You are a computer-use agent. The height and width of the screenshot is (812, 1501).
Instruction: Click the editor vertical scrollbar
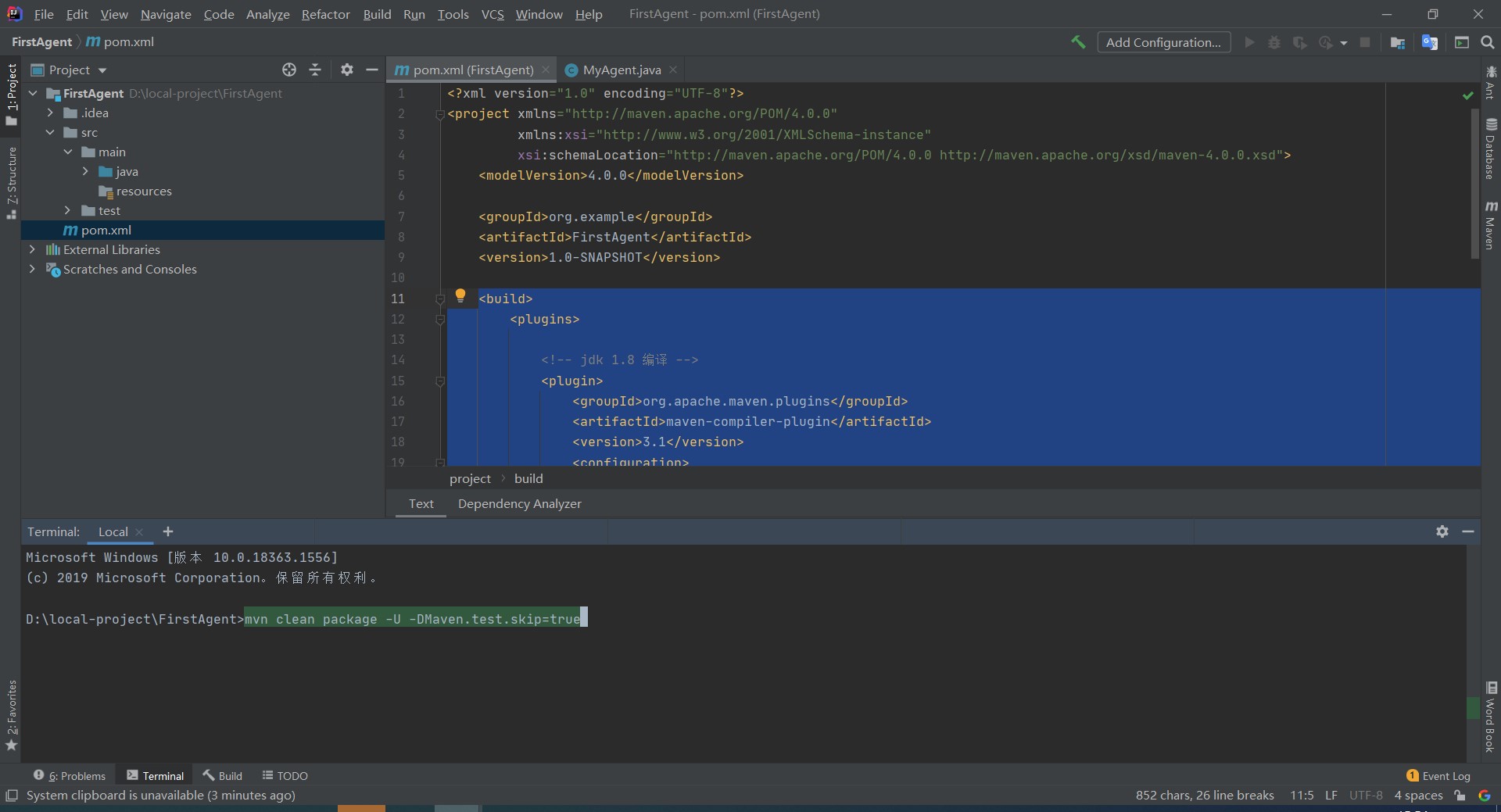(1474, 184)
